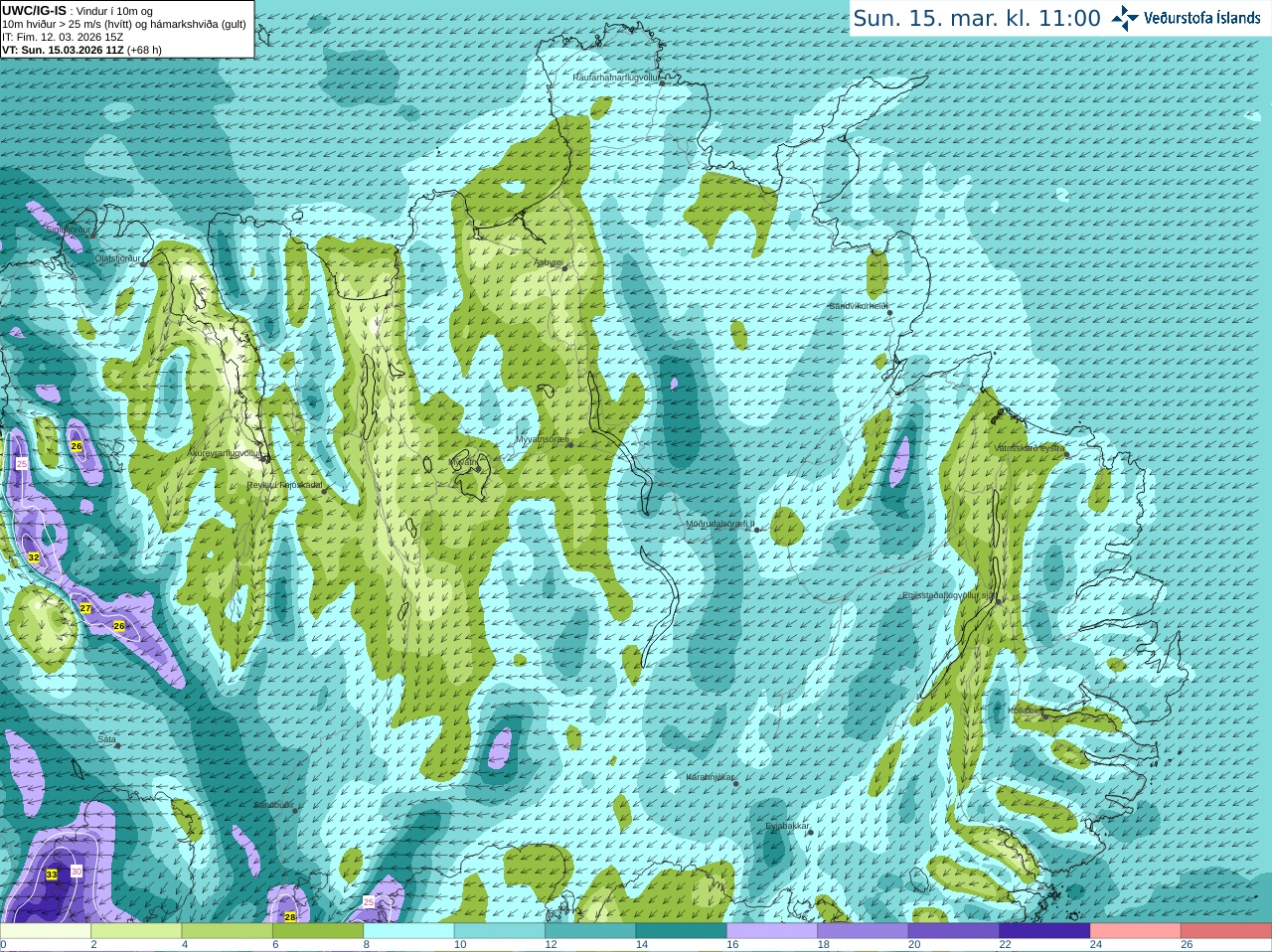Click the Sandbúðir station label

(273, 805)
